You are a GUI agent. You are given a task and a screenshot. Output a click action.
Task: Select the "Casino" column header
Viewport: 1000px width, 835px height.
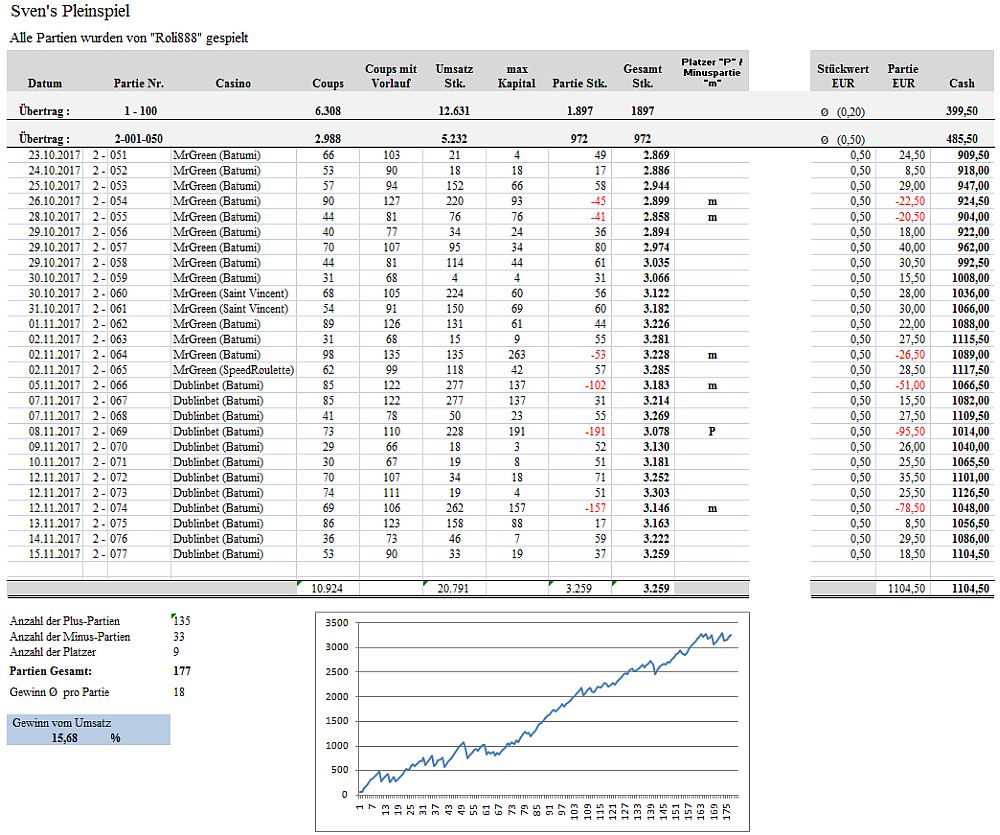tap(233, 83)
